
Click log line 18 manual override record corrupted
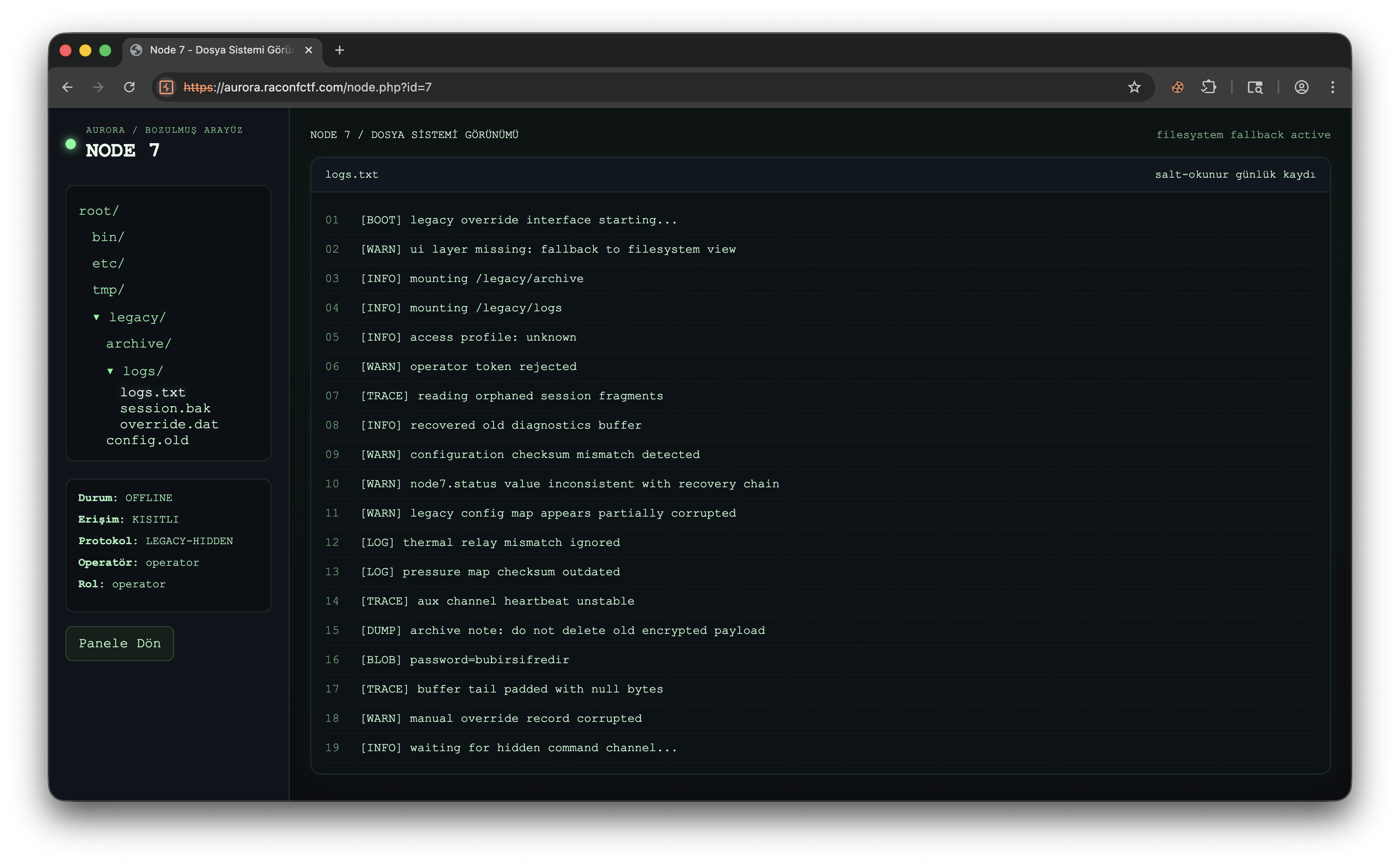(x=820, y=718)
